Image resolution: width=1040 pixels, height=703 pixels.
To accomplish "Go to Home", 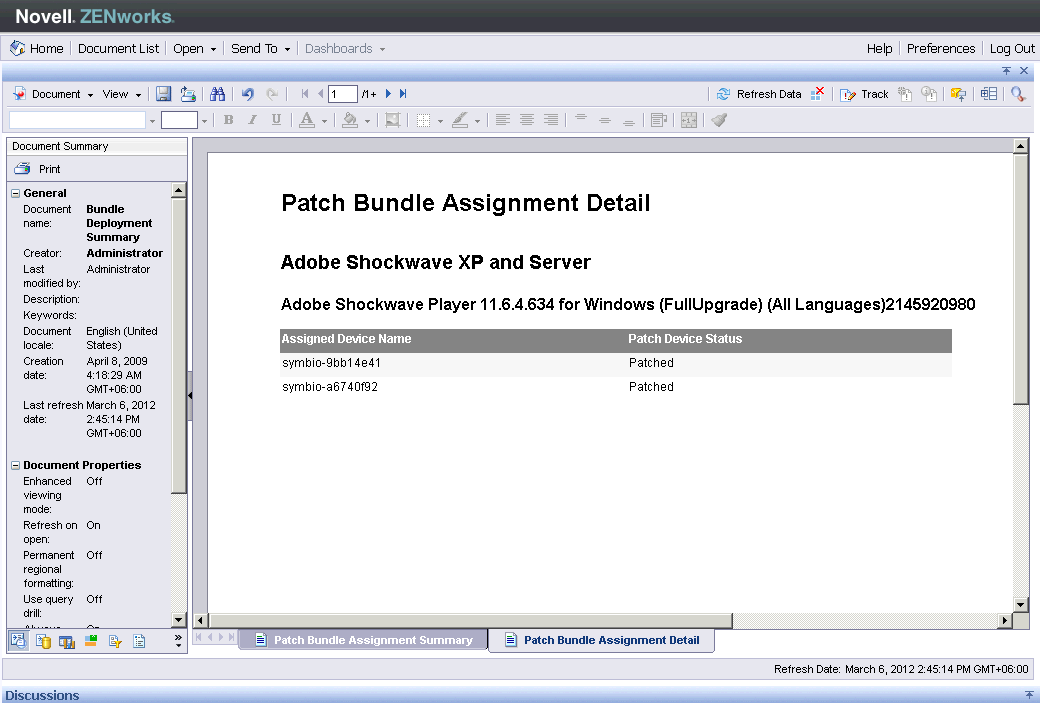I will 37,48.
